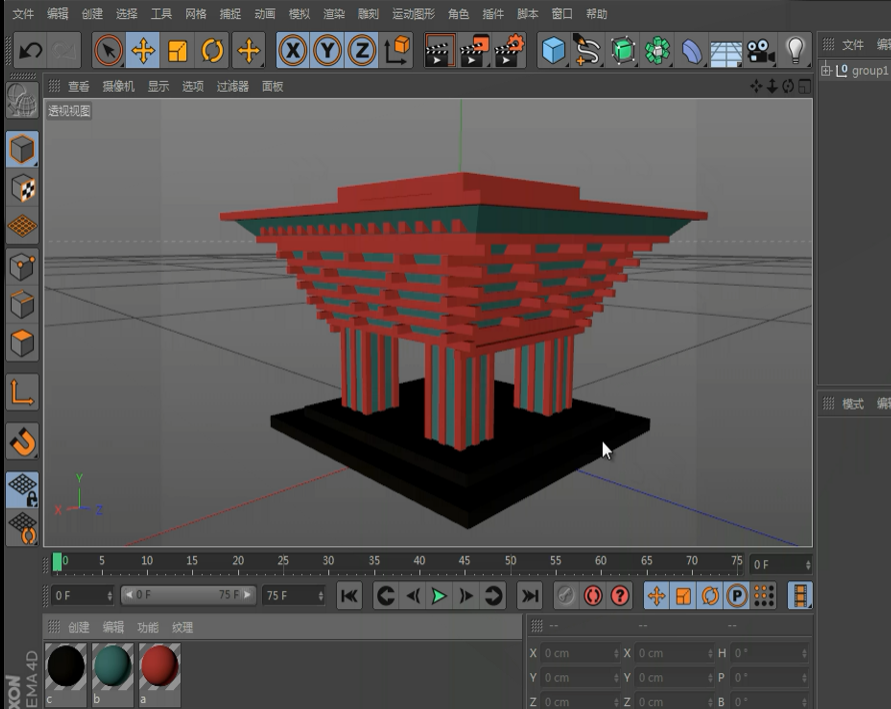Select teal material b

113,674
